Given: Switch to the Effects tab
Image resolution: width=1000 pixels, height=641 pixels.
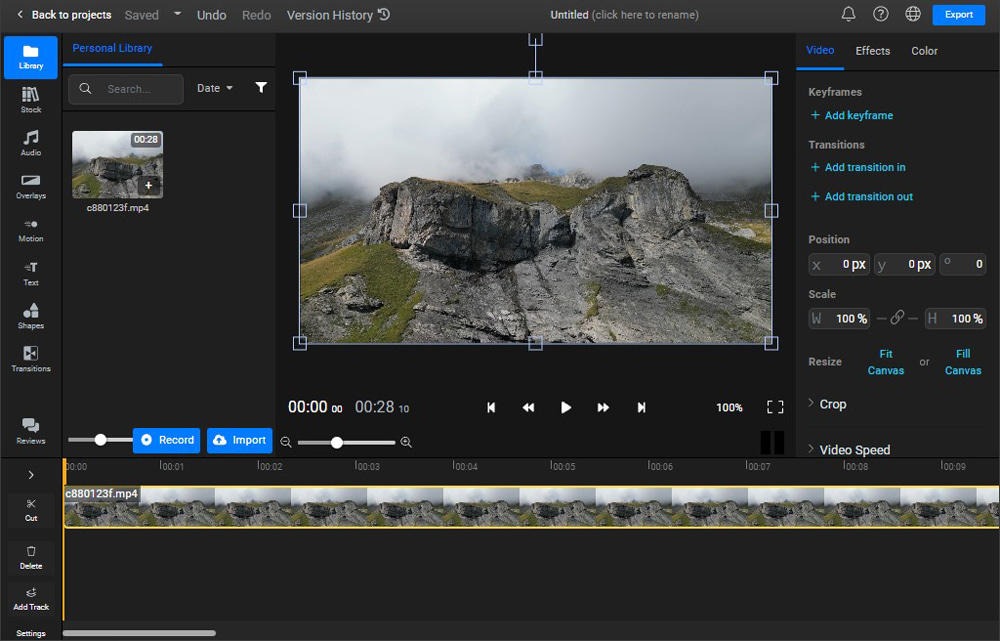Looking at the screenshot, I should click(x=872, y=51).
